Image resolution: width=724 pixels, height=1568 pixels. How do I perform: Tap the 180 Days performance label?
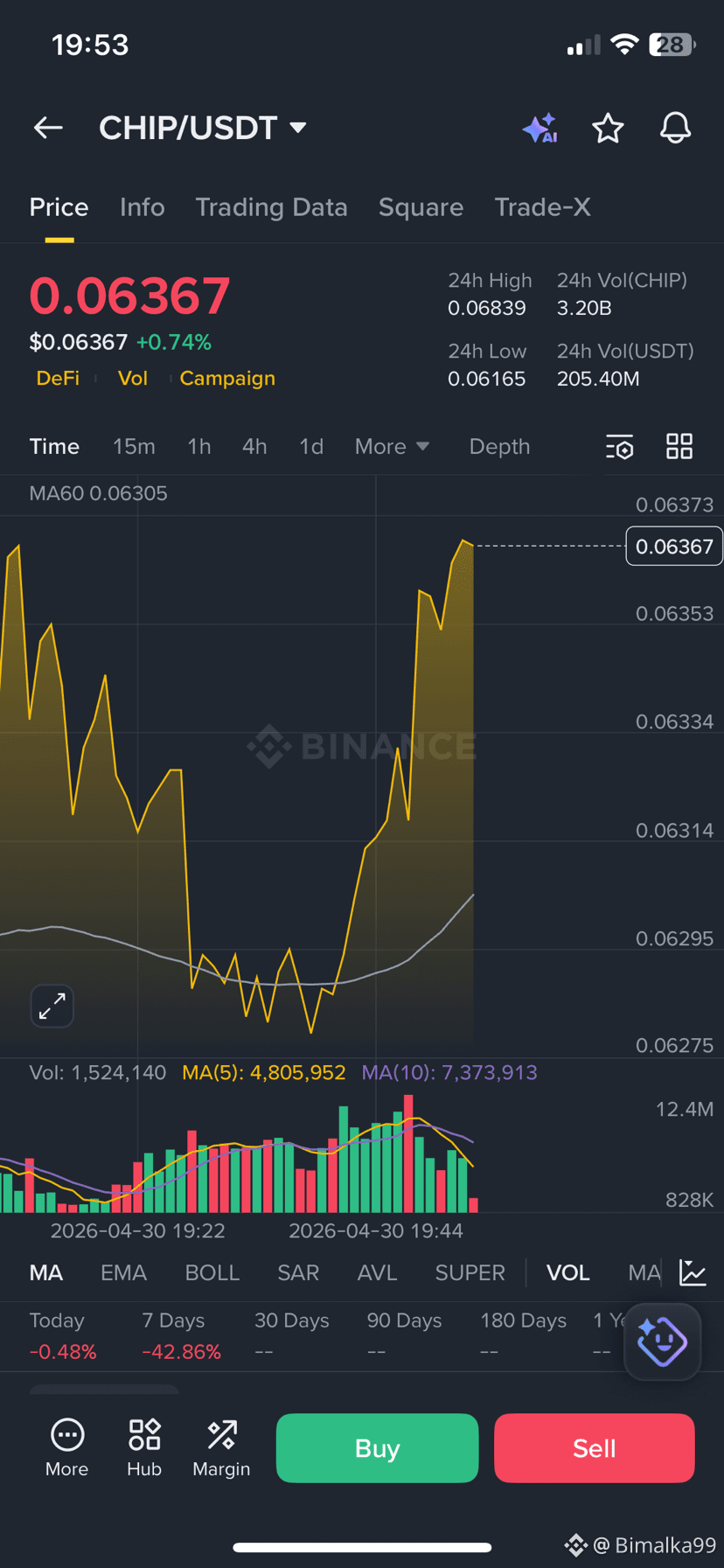[523, 1321]
